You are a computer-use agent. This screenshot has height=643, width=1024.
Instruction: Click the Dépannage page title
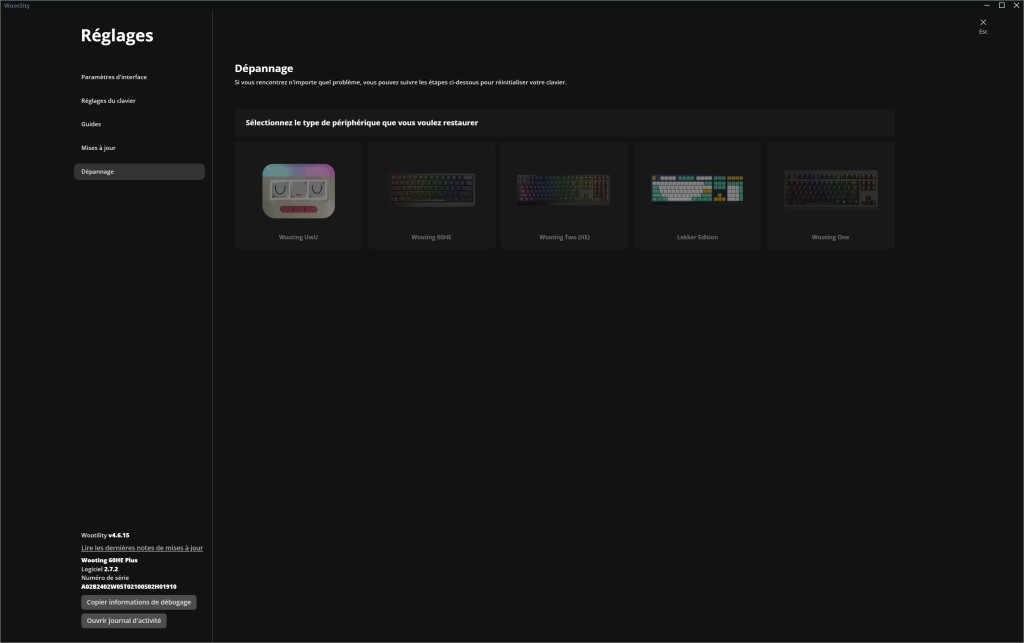pos(264,69)
